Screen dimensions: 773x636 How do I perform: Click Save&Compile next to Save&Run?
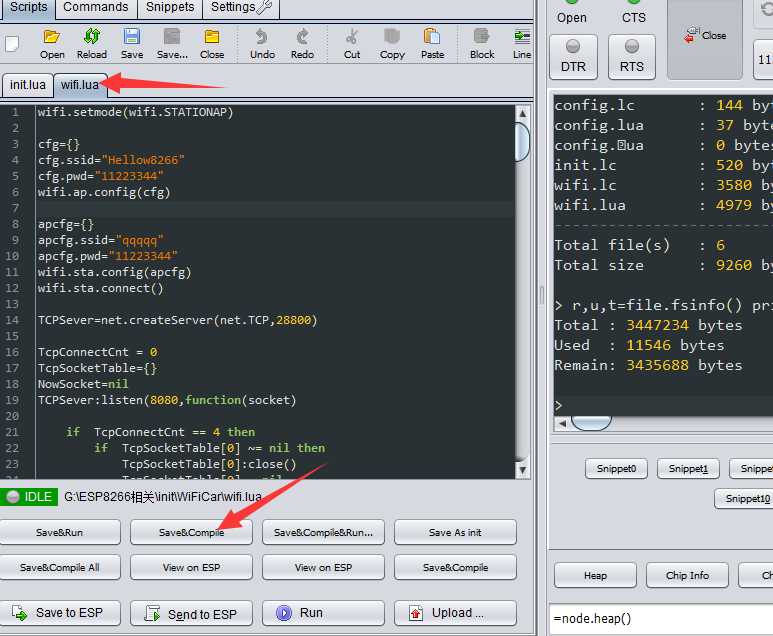tap(191, 532)
